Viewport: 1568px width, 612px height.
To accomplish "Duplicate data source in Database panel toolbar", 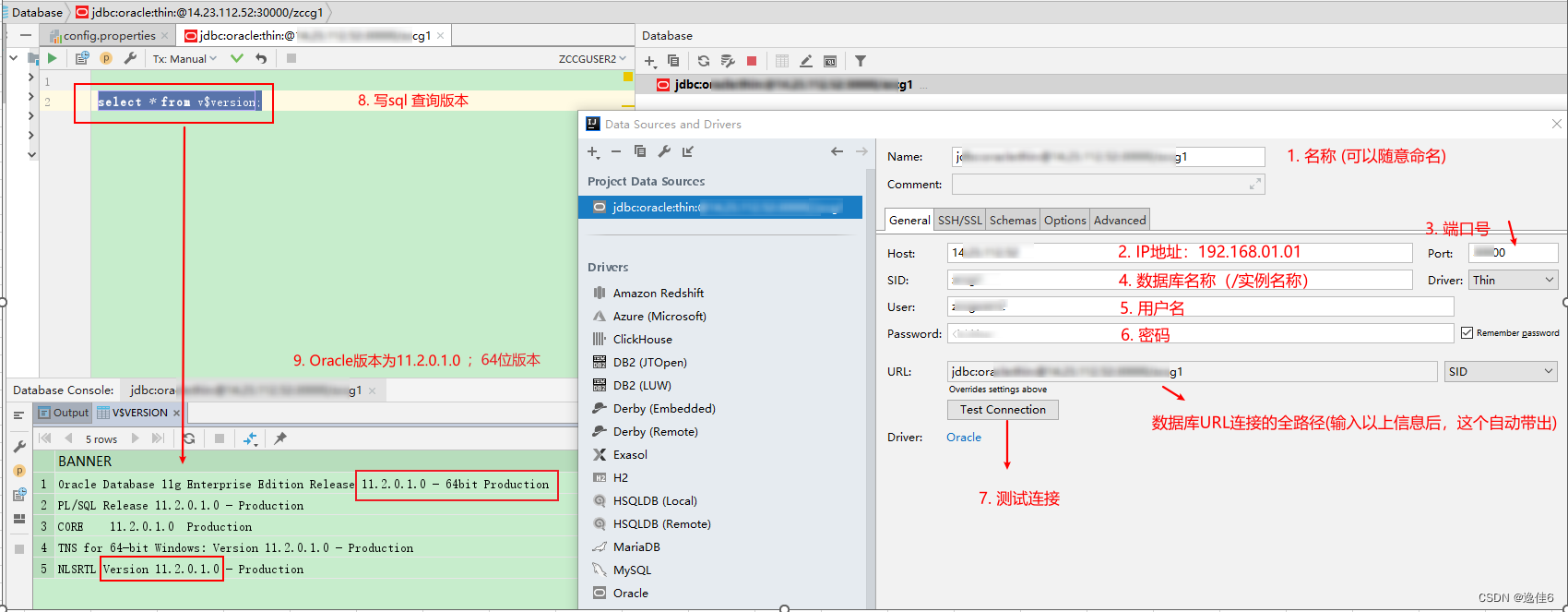I will (673, 61).
